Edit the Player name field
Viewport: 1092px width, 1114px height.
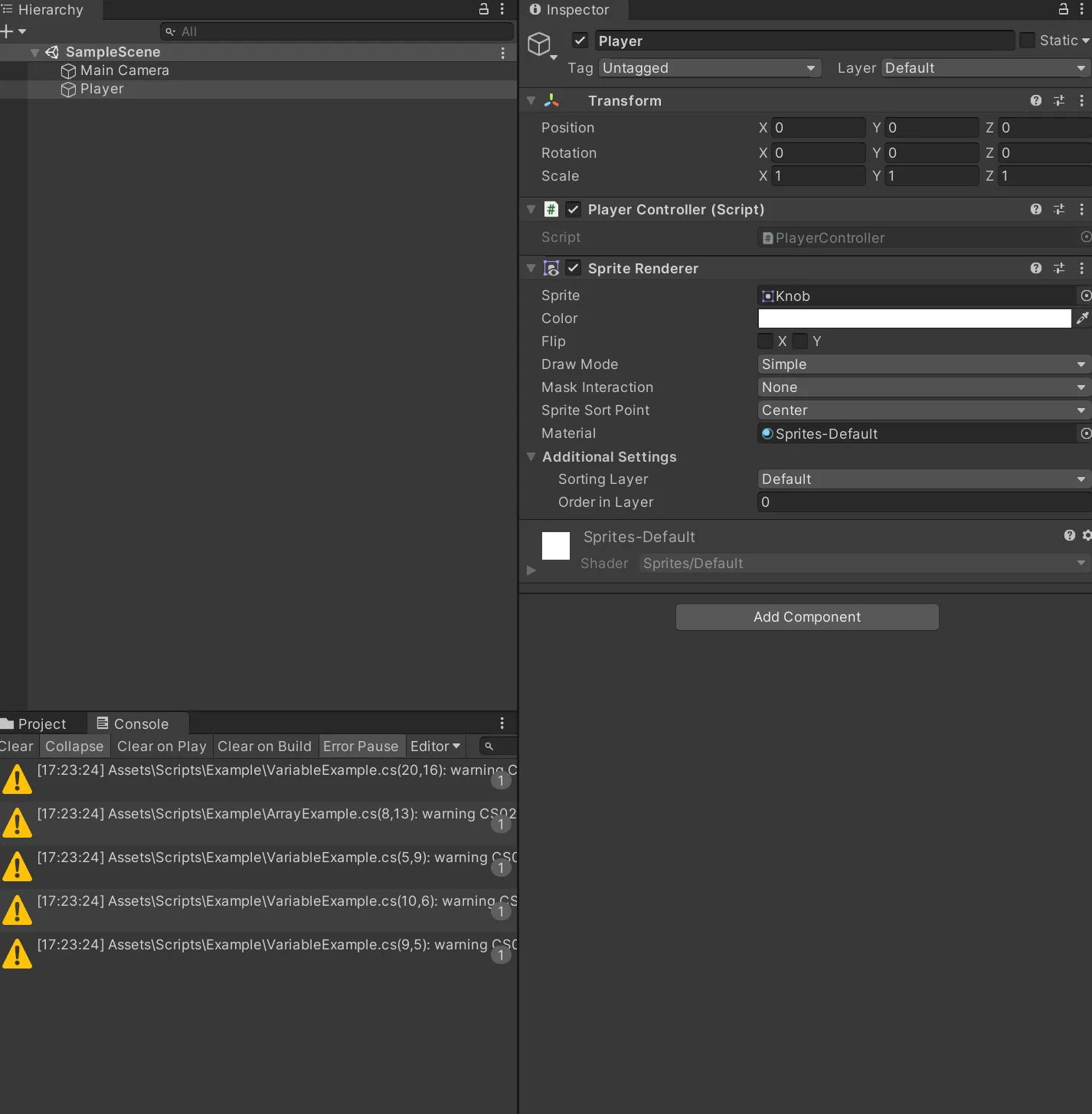pos(805,41)
